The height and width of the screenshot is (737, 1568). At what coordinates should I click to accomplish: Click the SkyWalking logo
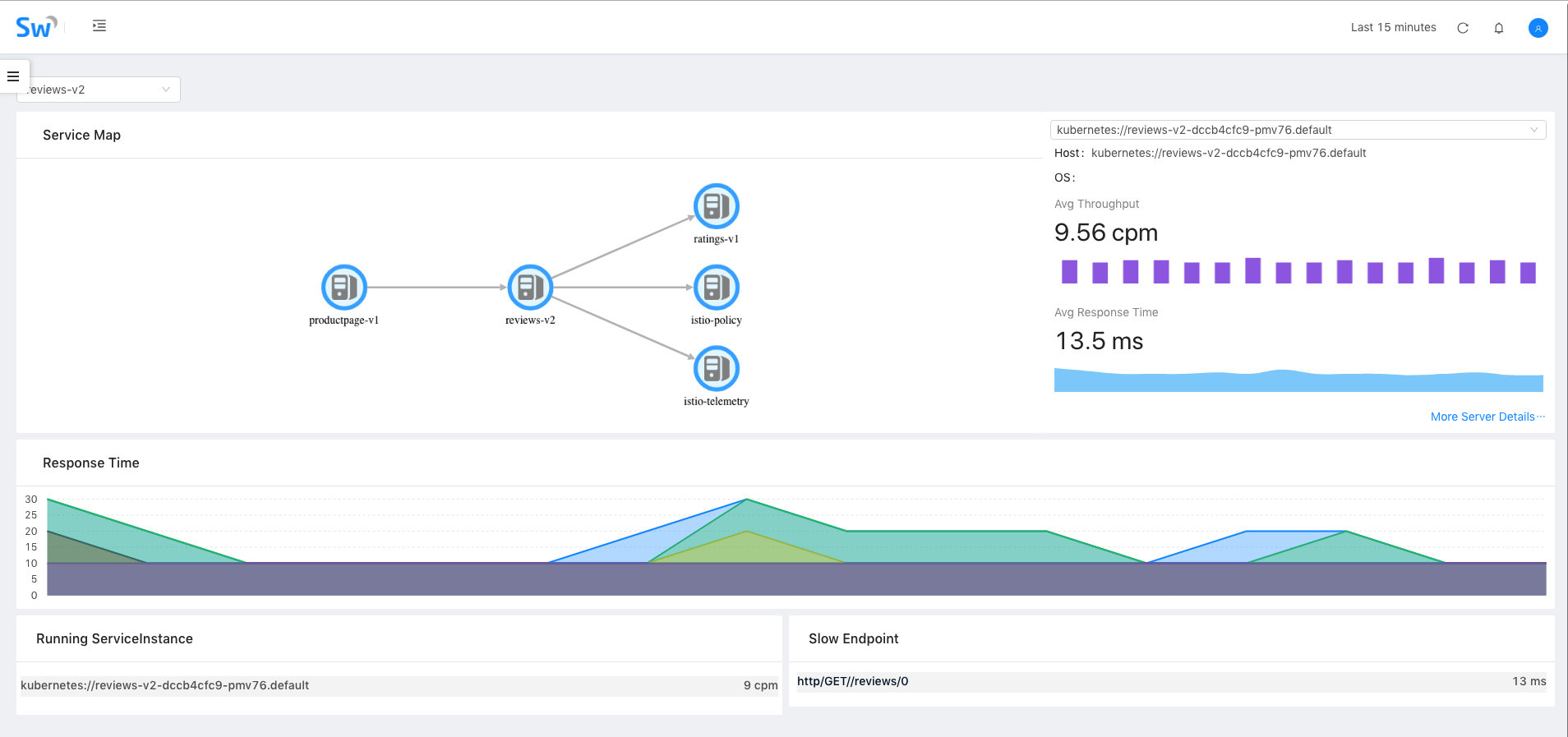35,27
